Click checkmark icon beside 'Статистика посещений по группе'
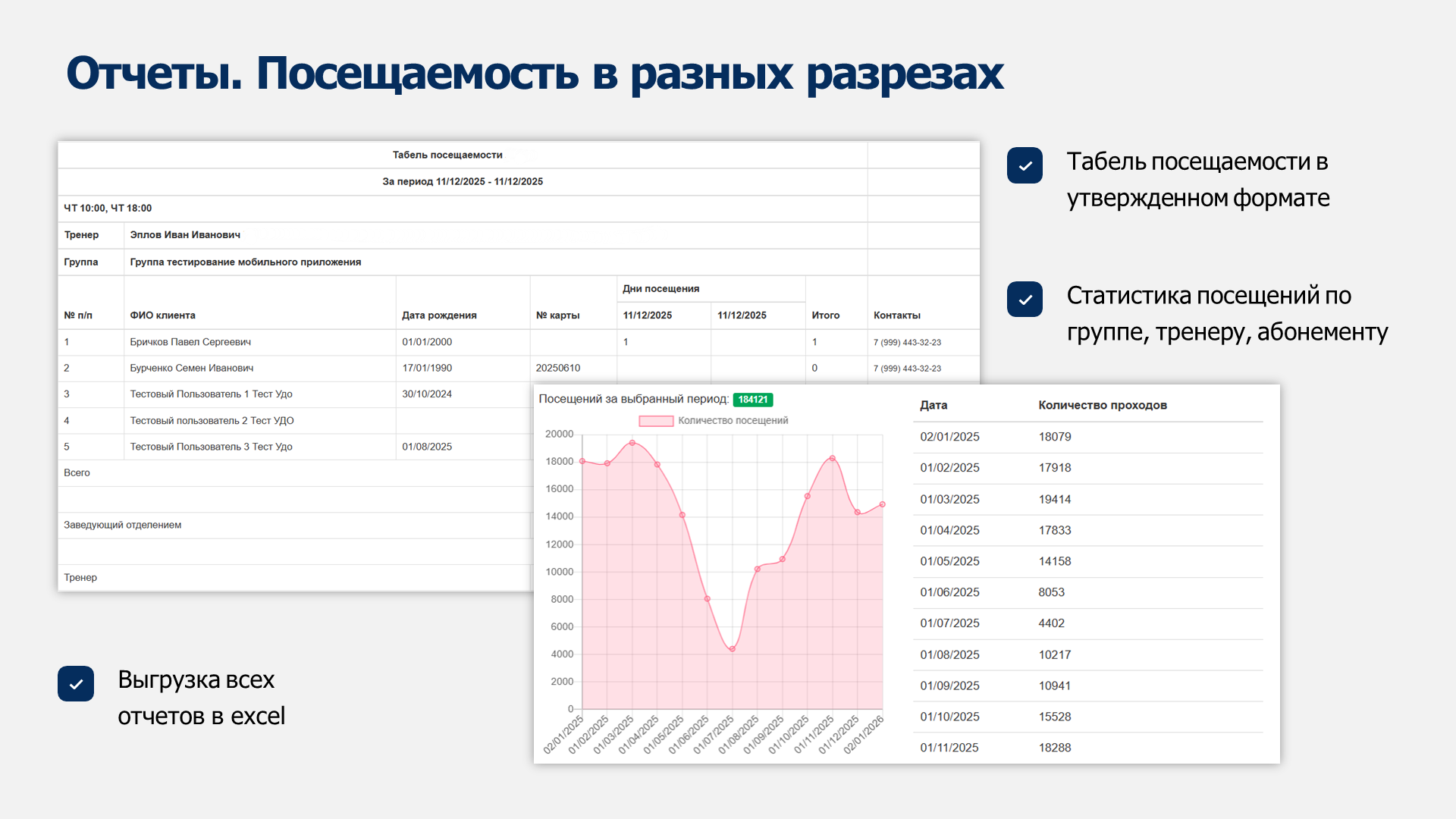The width and height of the screenshot is (1456, 819). [1025, 300]
